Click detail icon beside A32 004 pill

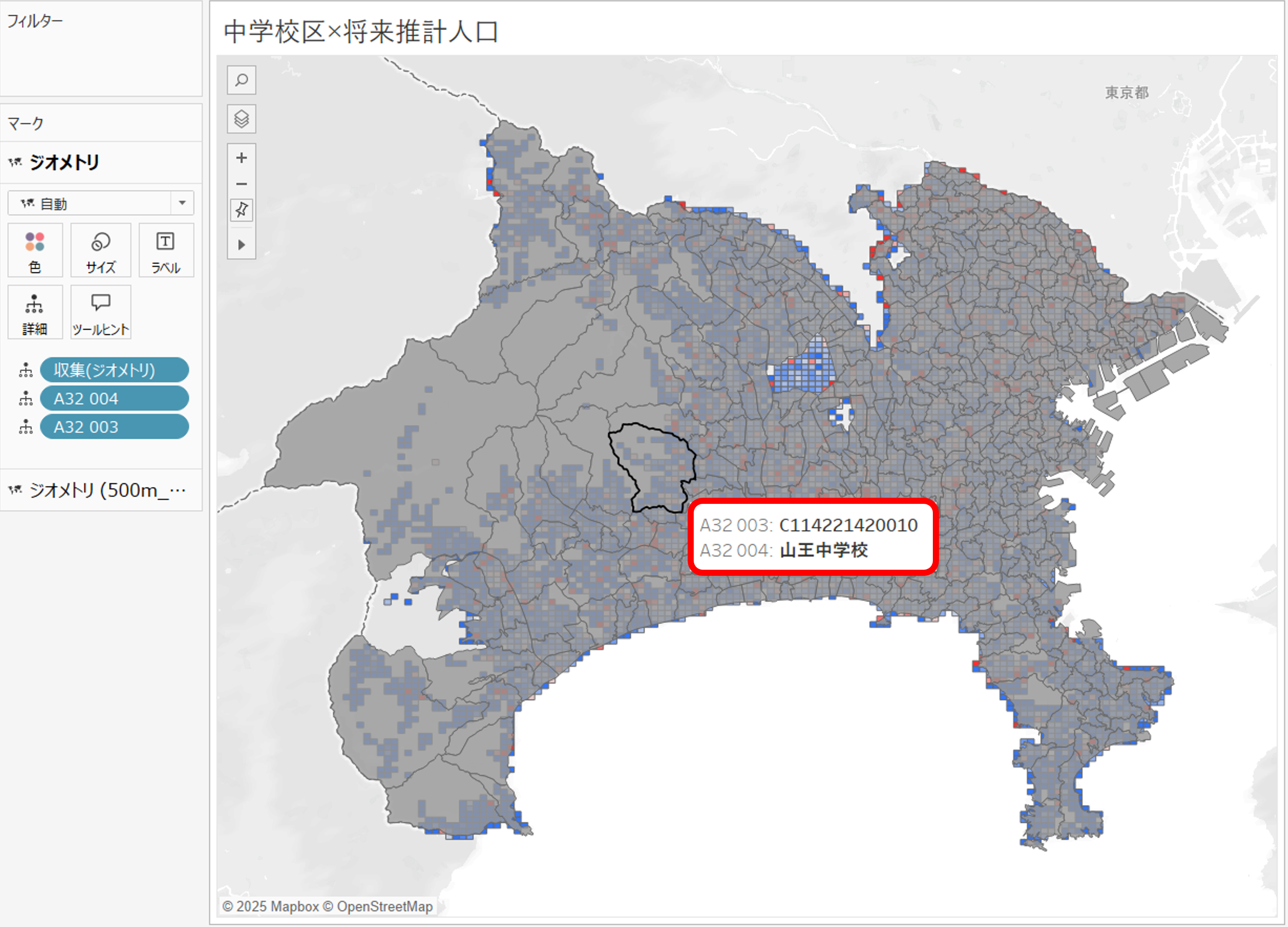click(26, 399)
